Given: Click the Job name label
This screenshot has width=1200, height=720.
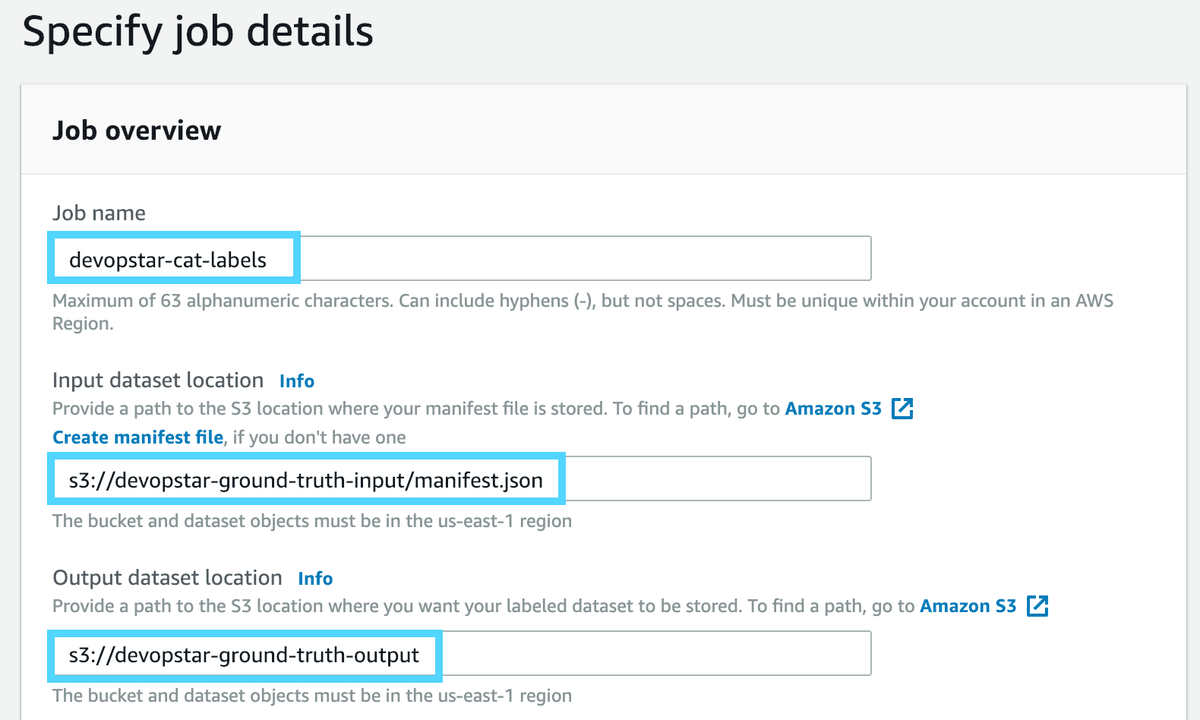Looking at the screenshot, I should pyautogui.click(x=99, y=213).
